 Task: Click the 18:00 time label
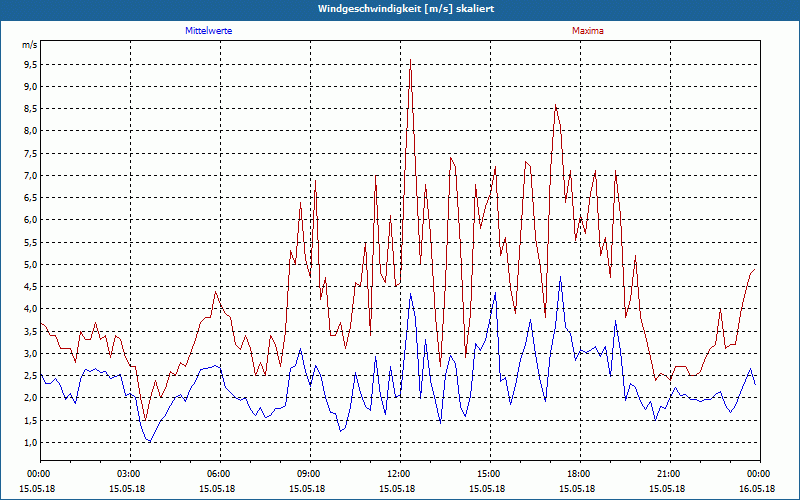point(580,474)
